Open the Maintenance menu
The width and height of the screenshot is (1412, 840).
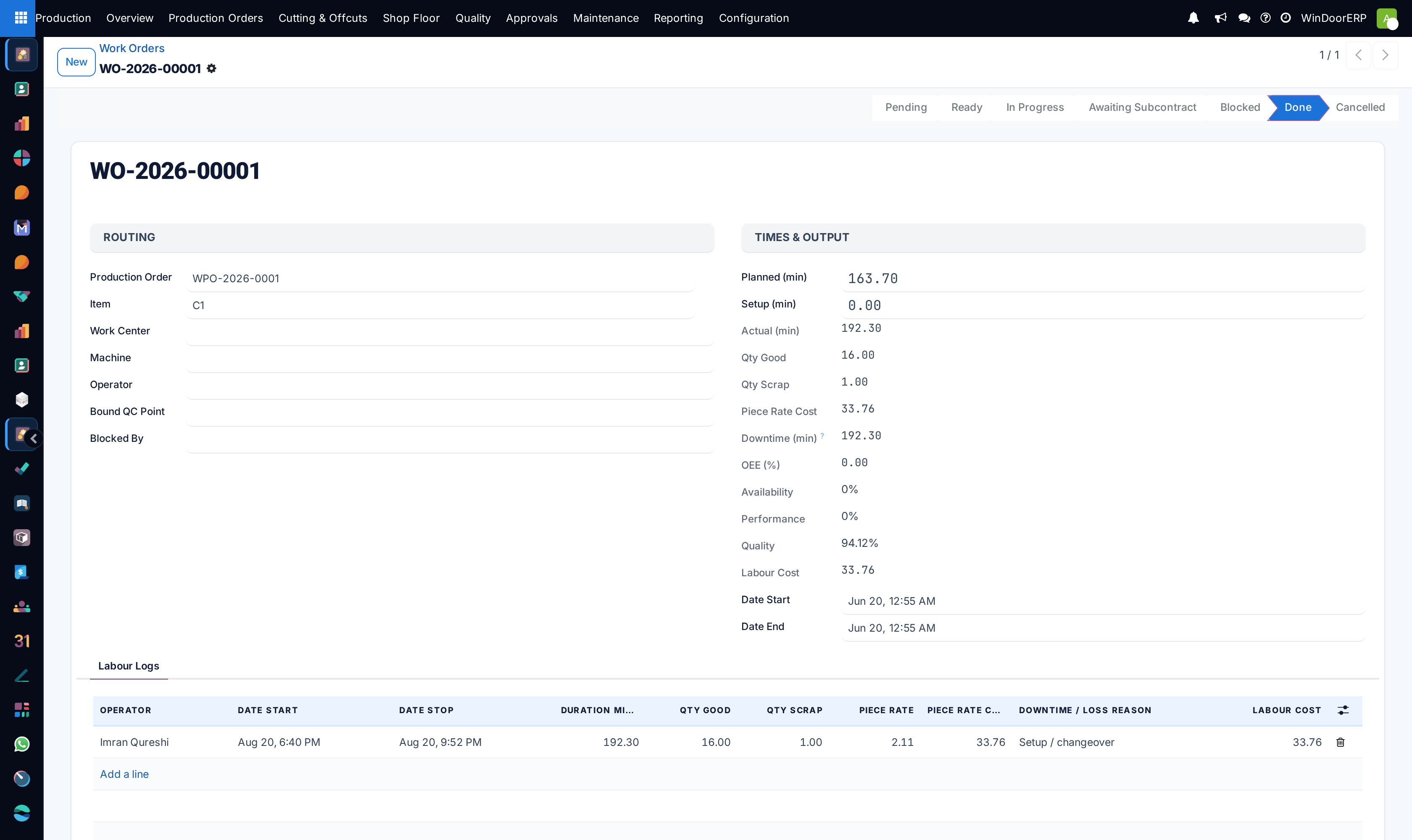(x=606, y=18)
